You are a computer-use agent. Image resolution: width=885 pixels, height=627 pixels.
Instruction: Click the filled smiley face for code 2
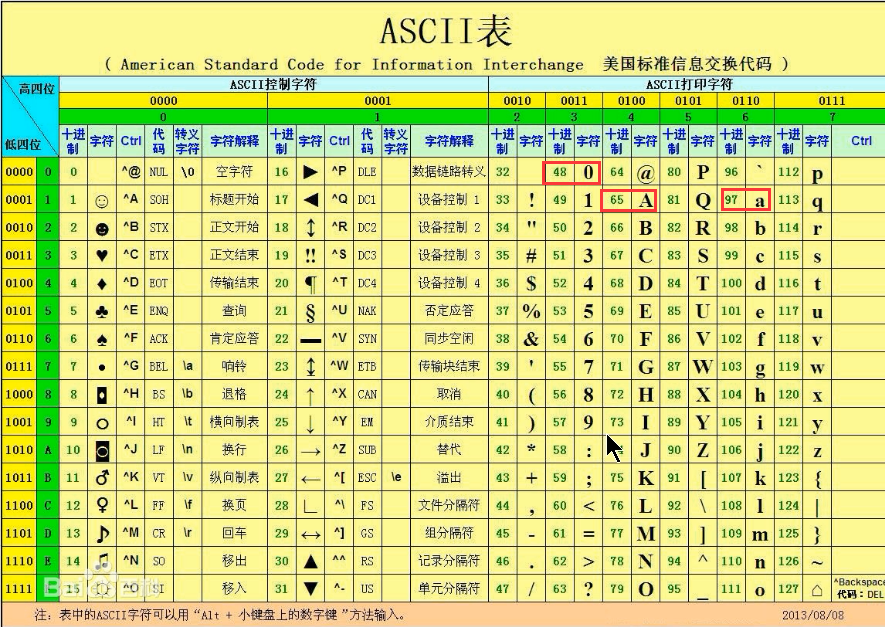(x=102, y=229)
